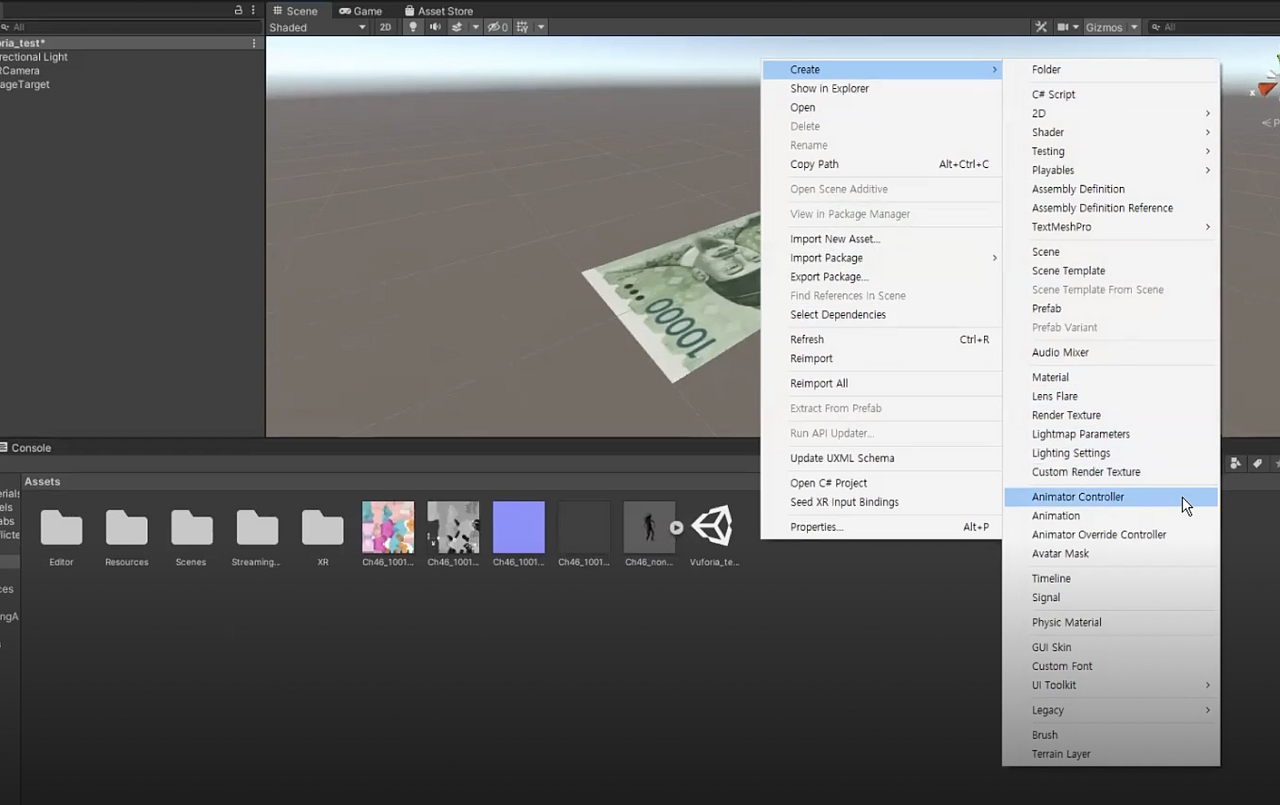Select Directional Light in Hierarchy
The image size is (1280, 805).
pos(34,57)
